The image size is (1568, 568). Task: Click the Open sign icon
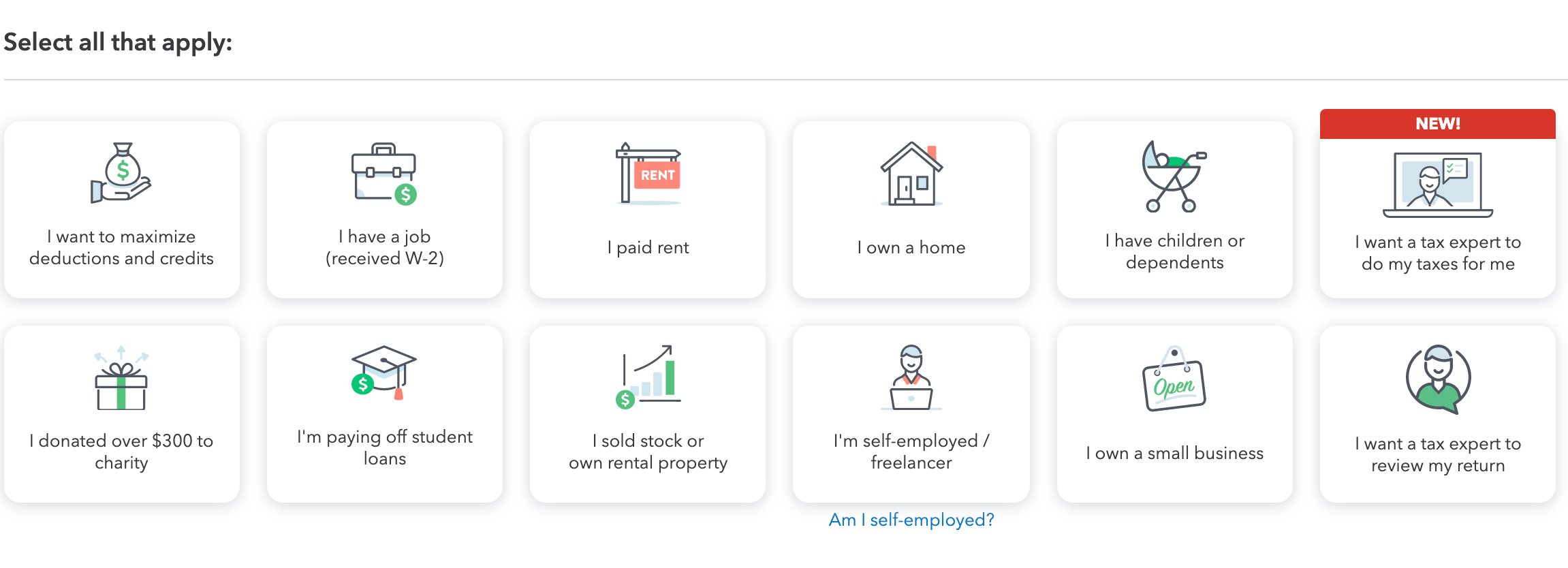tap(1174, 379)
